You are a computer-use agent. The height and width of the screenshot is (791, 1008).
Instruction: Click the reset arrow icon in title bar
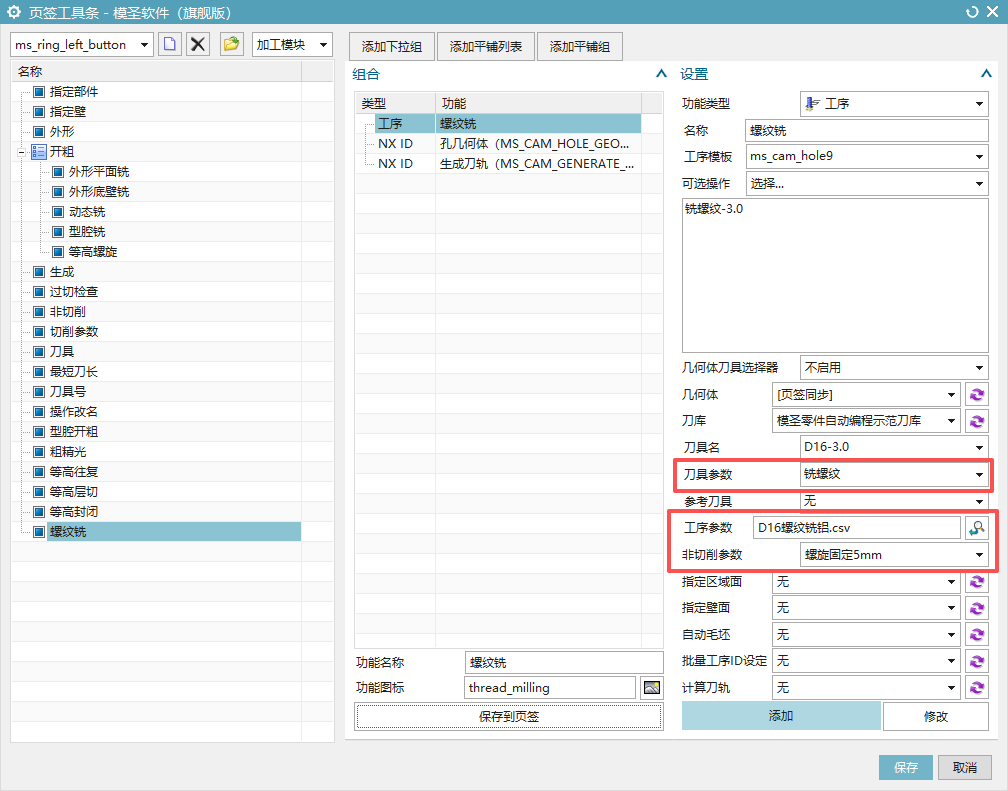972,12
